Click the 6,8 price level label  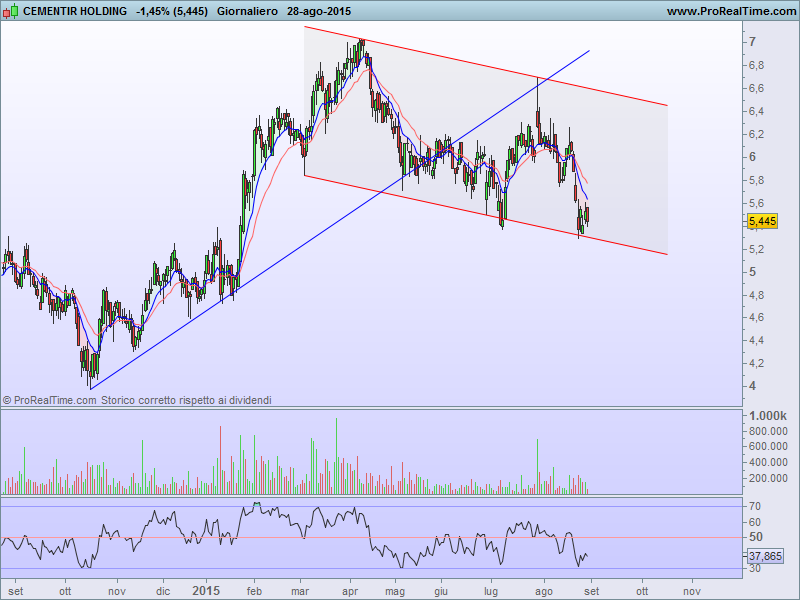pyautogui.click(x=757, y=65)
